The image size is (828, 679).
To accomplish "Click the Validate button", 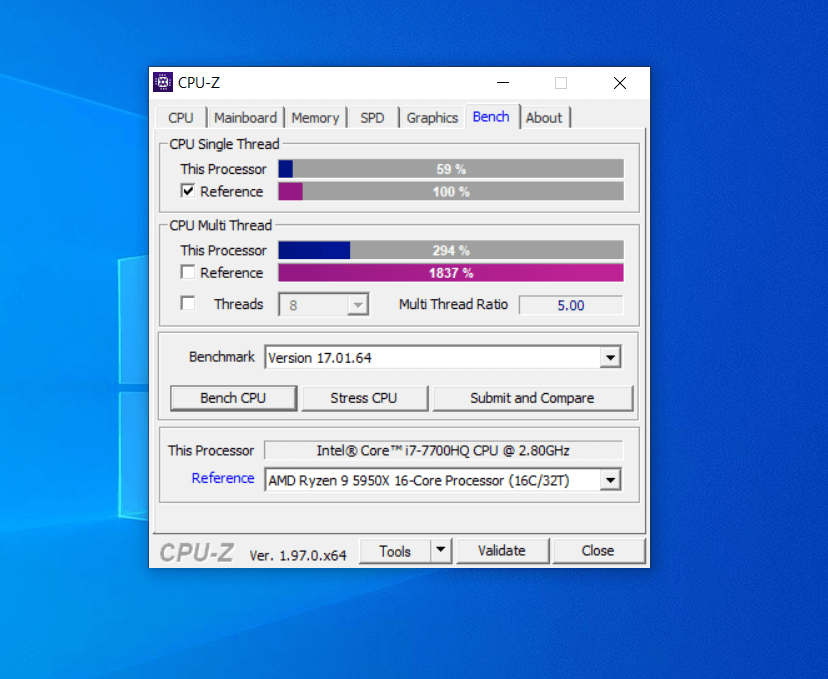I will [x=501, y=550].
